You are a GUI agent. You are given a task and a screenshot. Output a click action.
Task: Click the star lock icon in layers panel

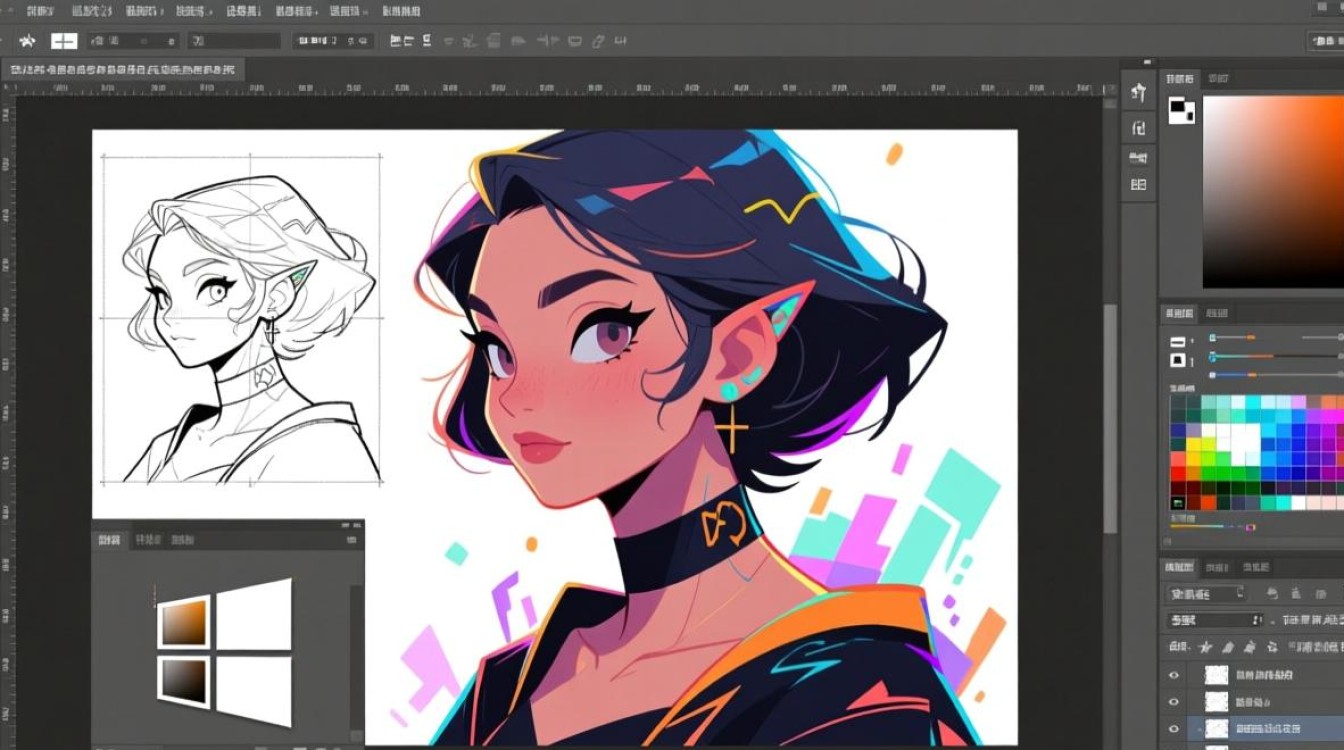pyautogui.click(x=1206, y=647)
